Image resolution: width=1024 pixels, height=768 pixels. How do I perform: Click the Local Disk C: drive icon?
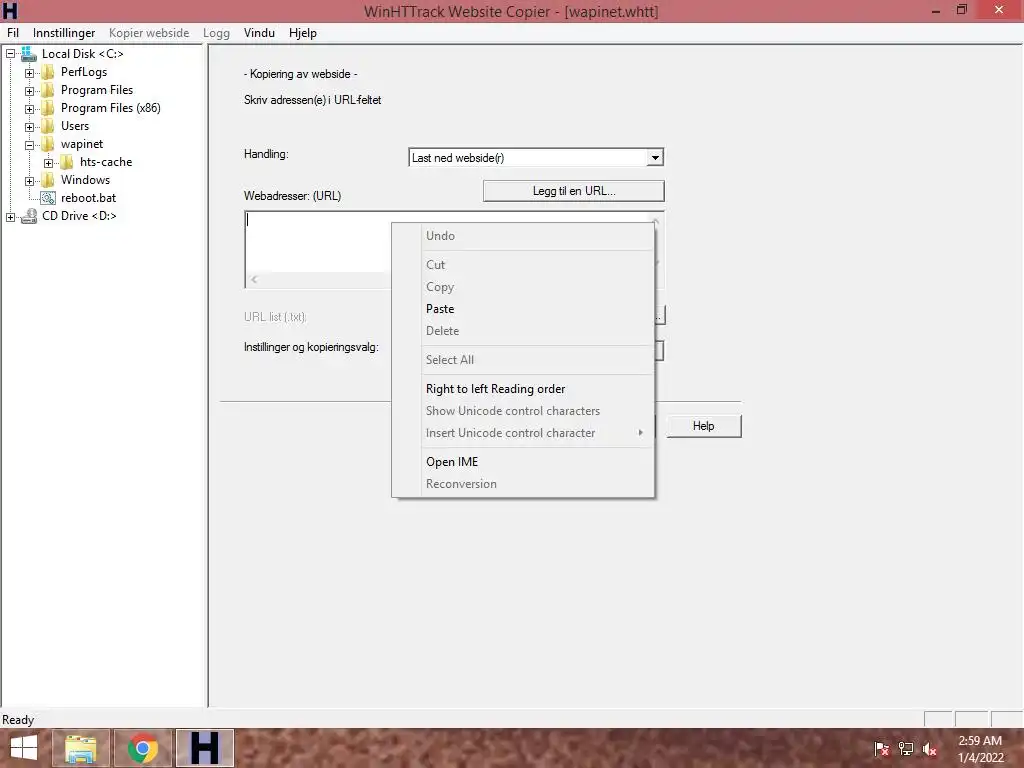click(29, 54)
